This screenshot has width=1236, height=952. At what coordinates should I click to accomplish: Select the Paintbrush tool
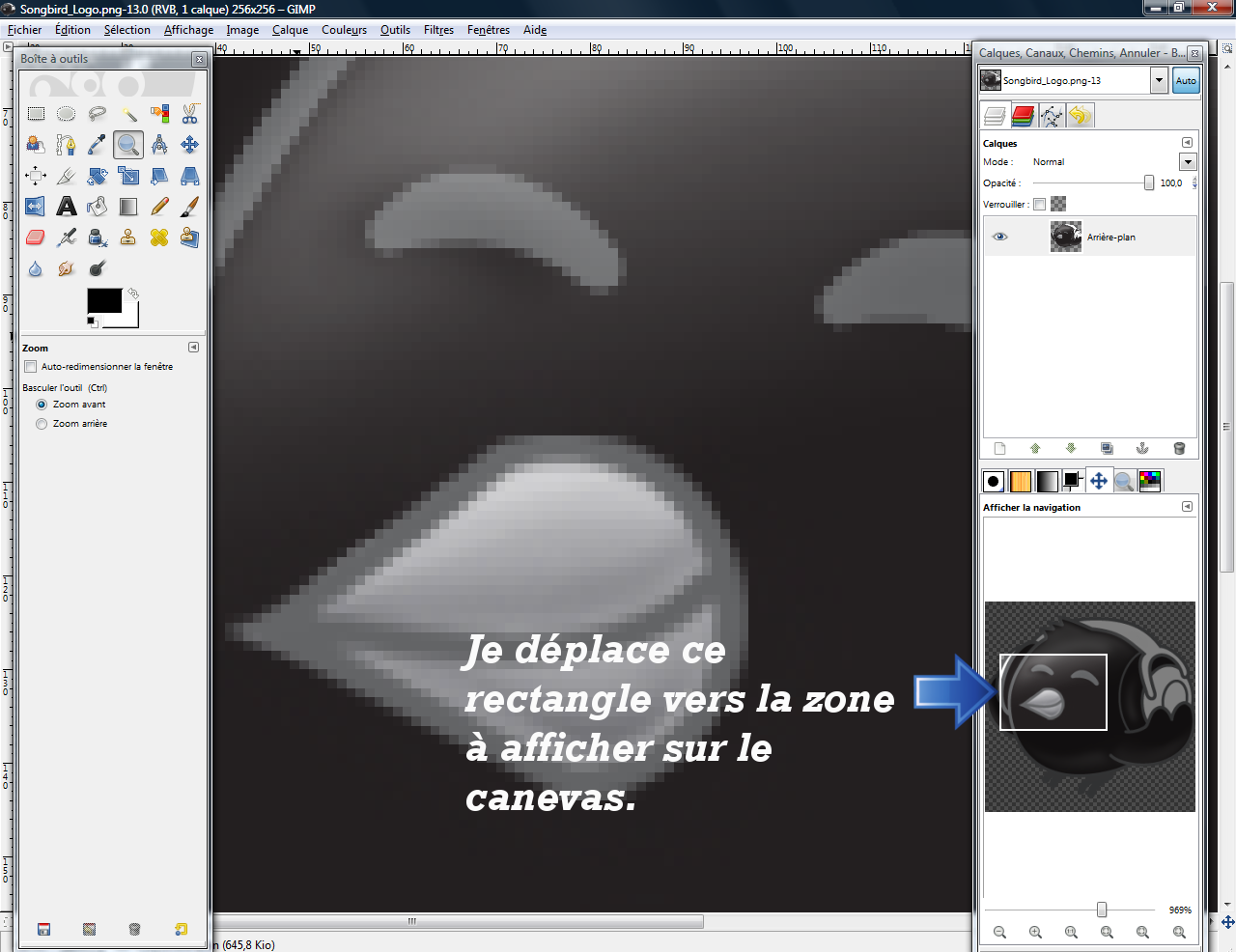tap(190, 207)
